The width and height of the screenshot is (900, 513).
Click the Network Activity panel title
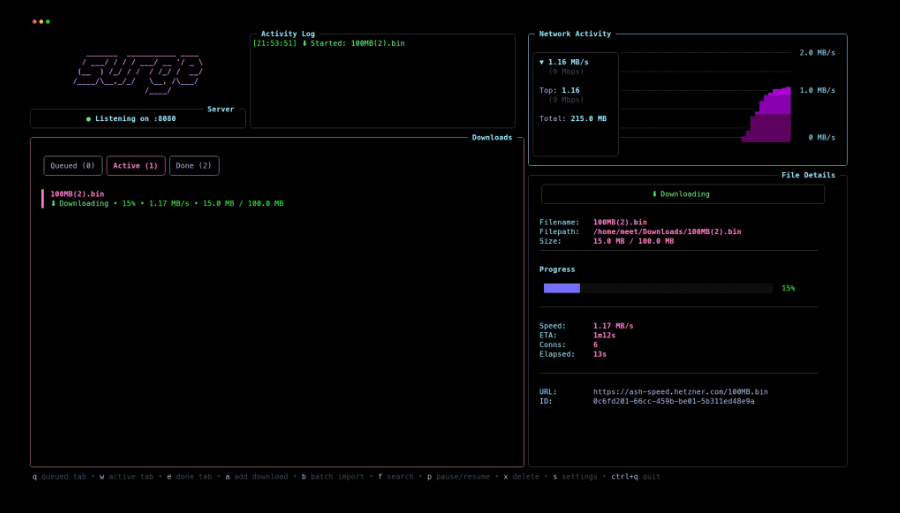[x=575, y=34]
